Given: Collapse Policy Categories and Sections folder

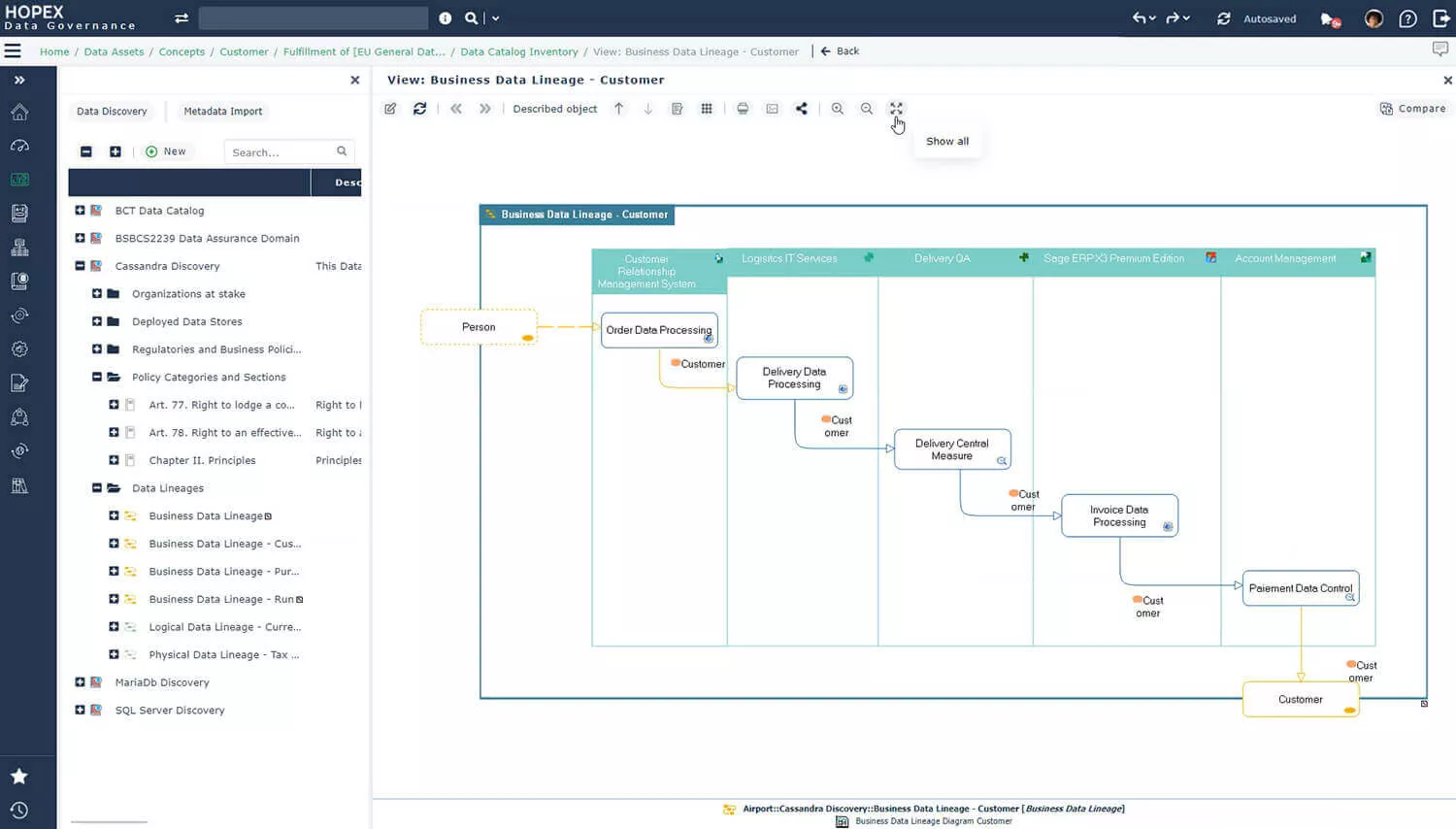Looking at the screenshot, I should pyautogui.click(x=97, y=377).
